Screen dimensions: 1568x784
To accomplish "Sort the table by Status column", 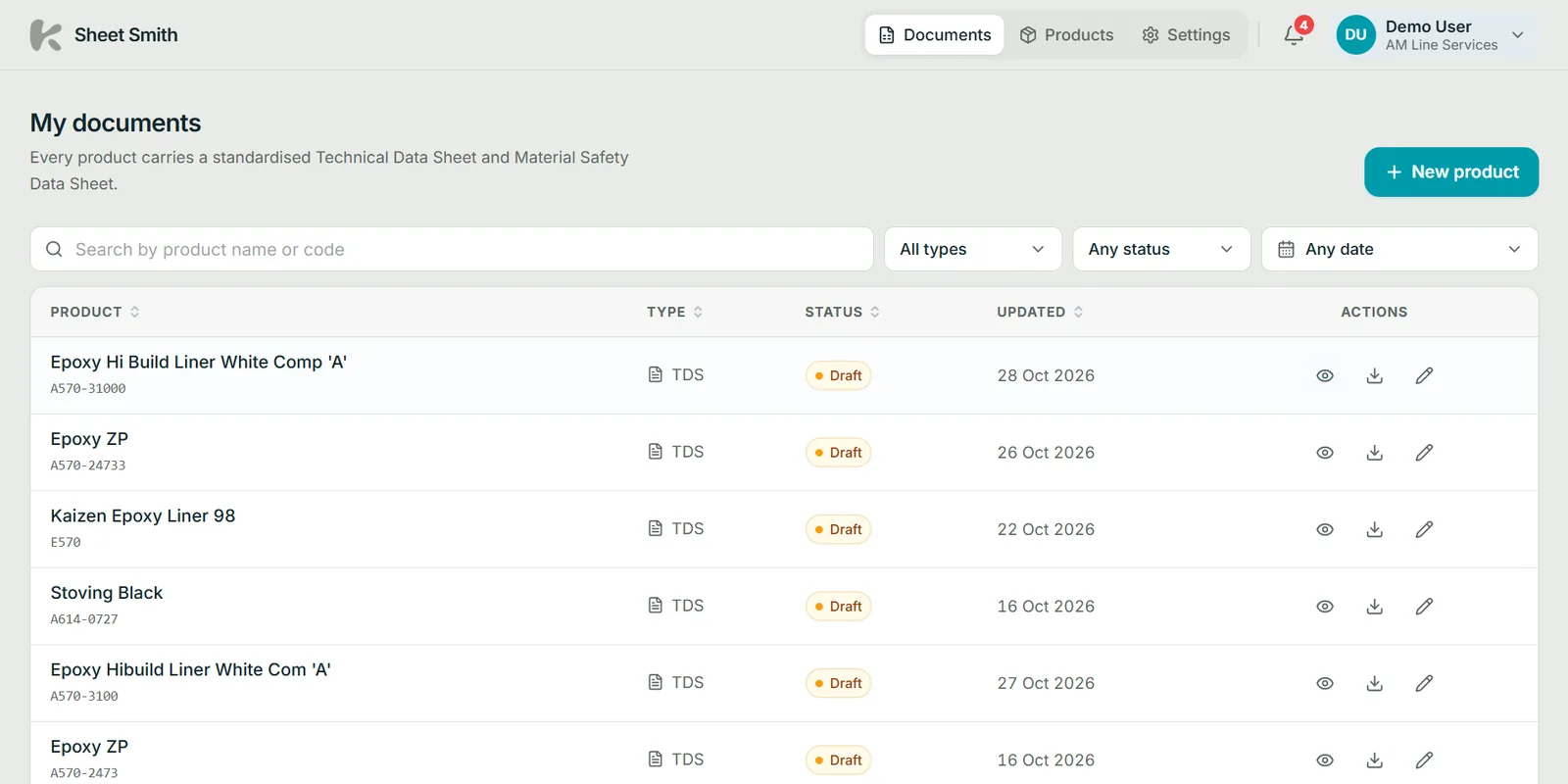I will pyautogui.click(x=843, y=312).
